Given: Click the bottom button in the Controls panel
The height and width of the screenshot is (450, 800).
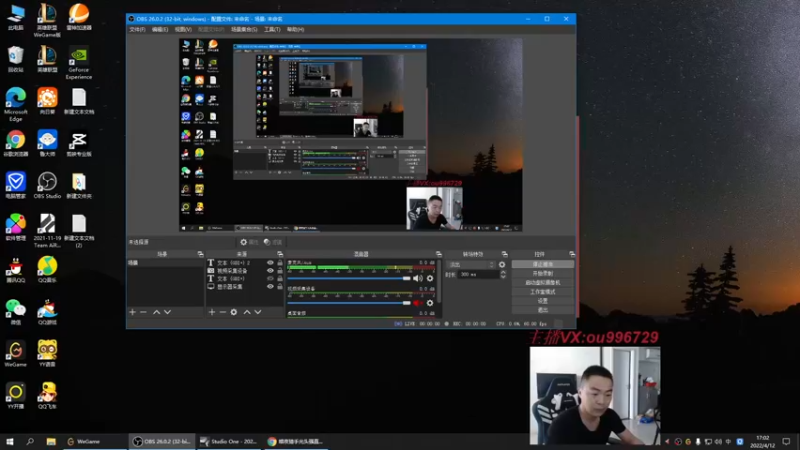Looking at the screenshot, I should point(542,310).
